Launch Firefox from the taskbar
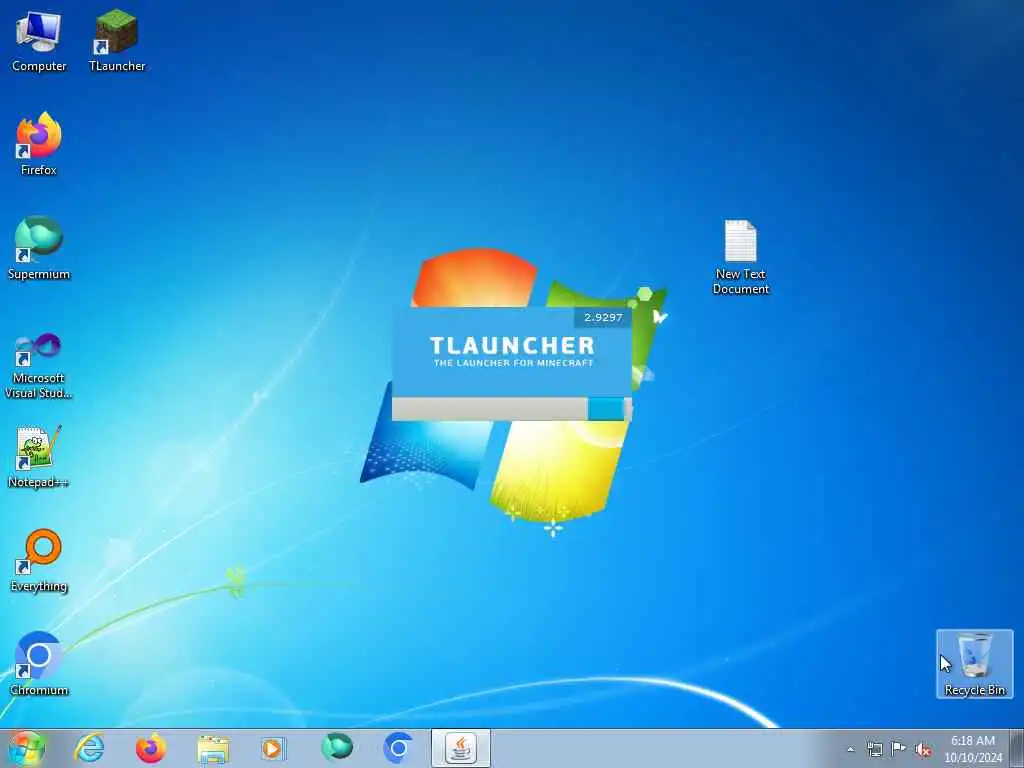The image size is (1024, 768). [151, 748]
